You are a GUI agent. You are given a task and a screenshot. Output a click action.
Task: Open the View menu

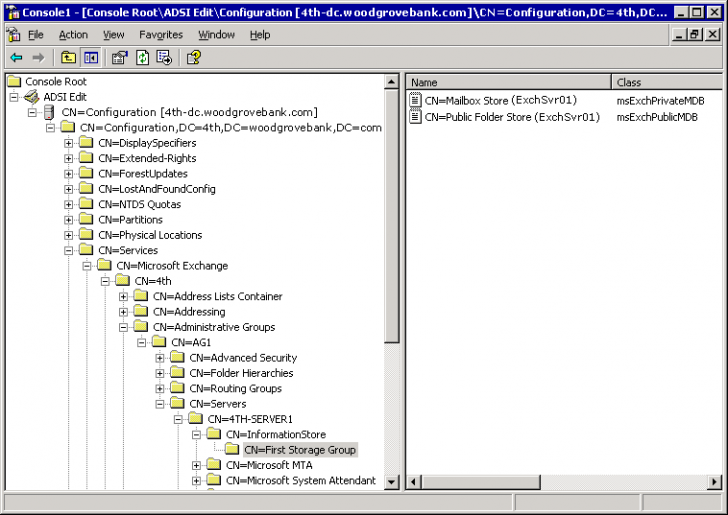(x=113, y=35)
